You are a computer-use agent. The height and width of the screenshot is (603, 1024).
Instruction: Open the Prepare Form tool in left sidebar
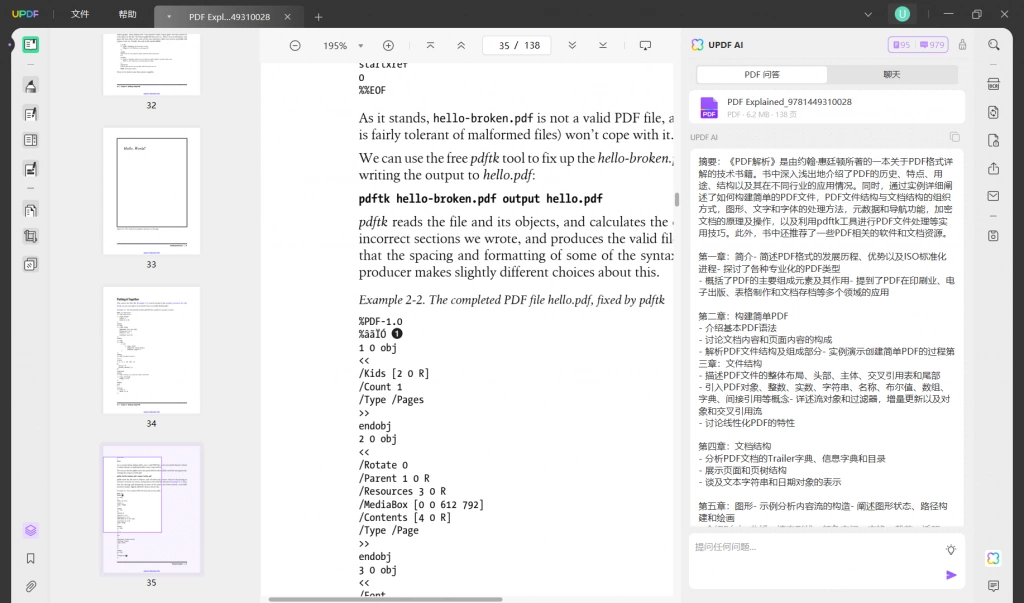point(30,140)
